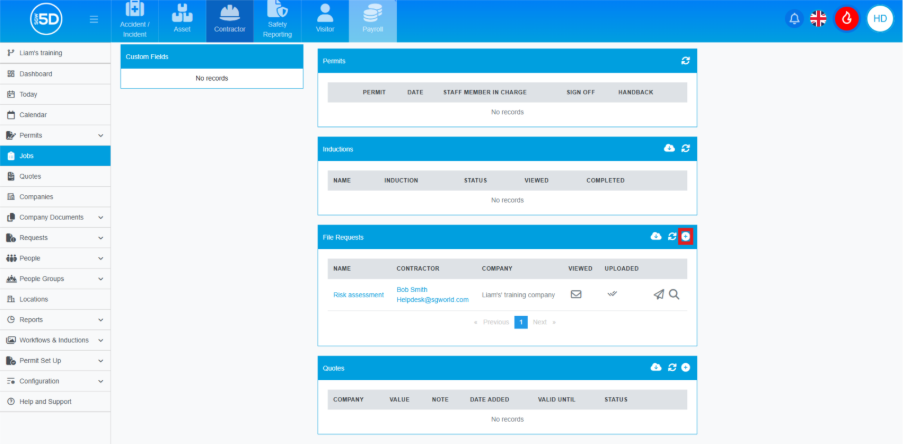Add a new quote with plus icon

(x=685, y=368)
